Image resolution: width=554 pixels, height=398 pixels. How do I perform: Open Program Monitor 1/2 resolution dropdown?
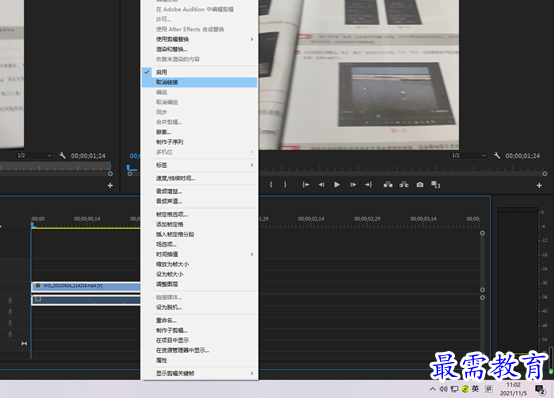point(469,156)
